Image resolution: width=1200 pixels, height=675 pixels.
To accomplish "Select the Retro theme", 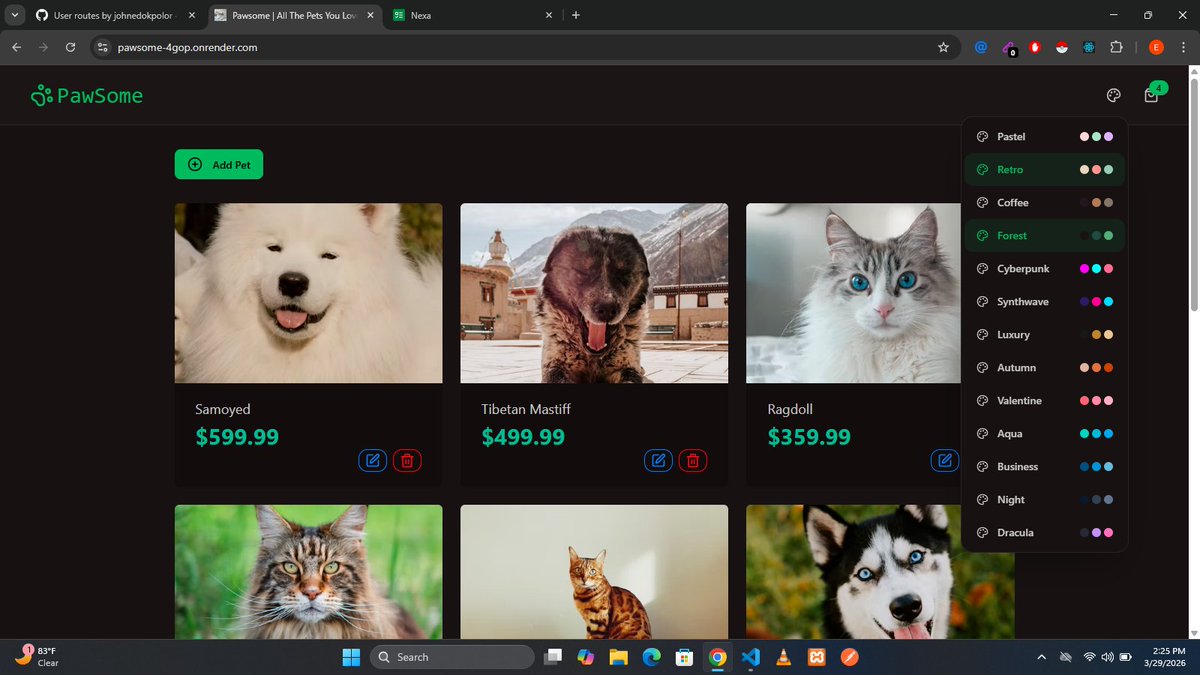I will pyautogui.click(x=1044, y=169).
